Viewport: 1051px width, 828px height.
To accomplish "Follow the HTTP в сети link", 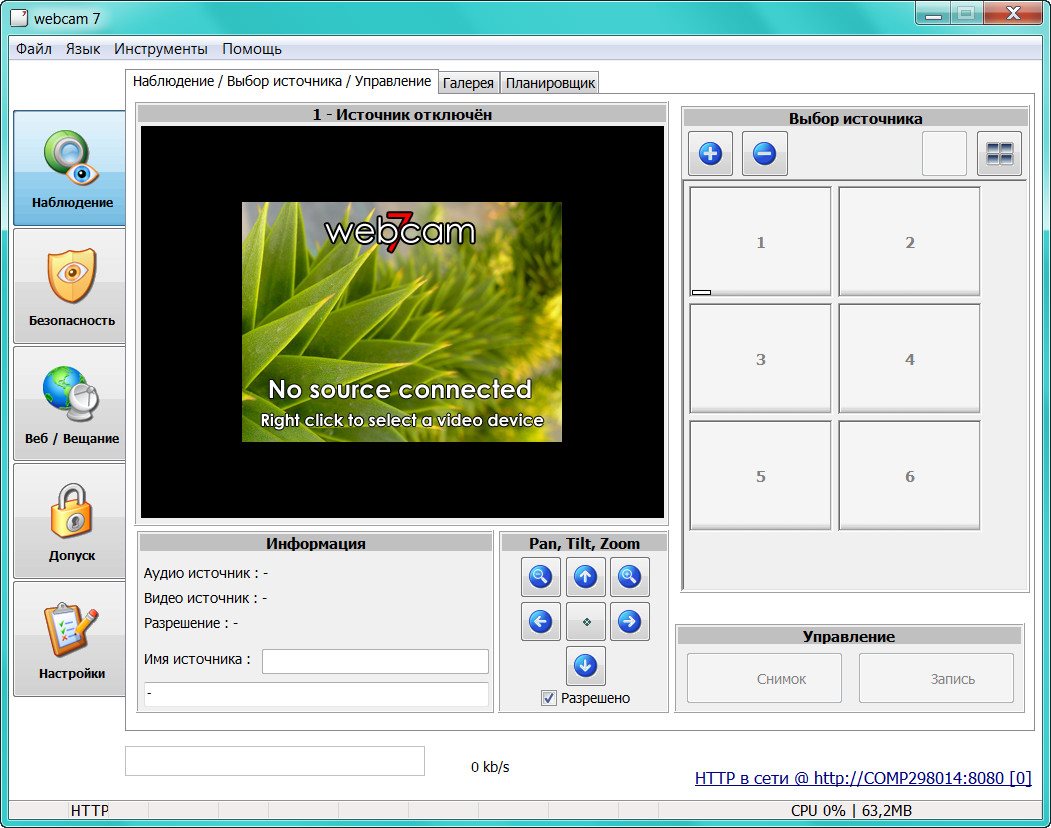I will point(862,777).
